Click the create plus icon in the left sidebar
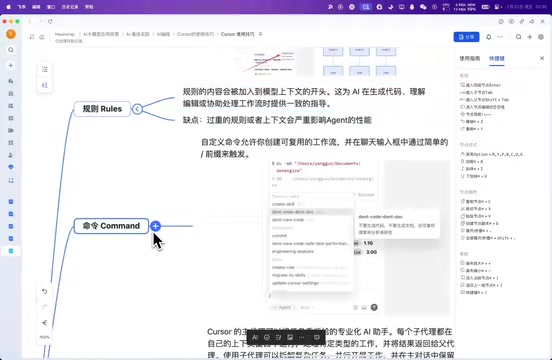This screenshot has height=360, width=552. coord(11,65)
